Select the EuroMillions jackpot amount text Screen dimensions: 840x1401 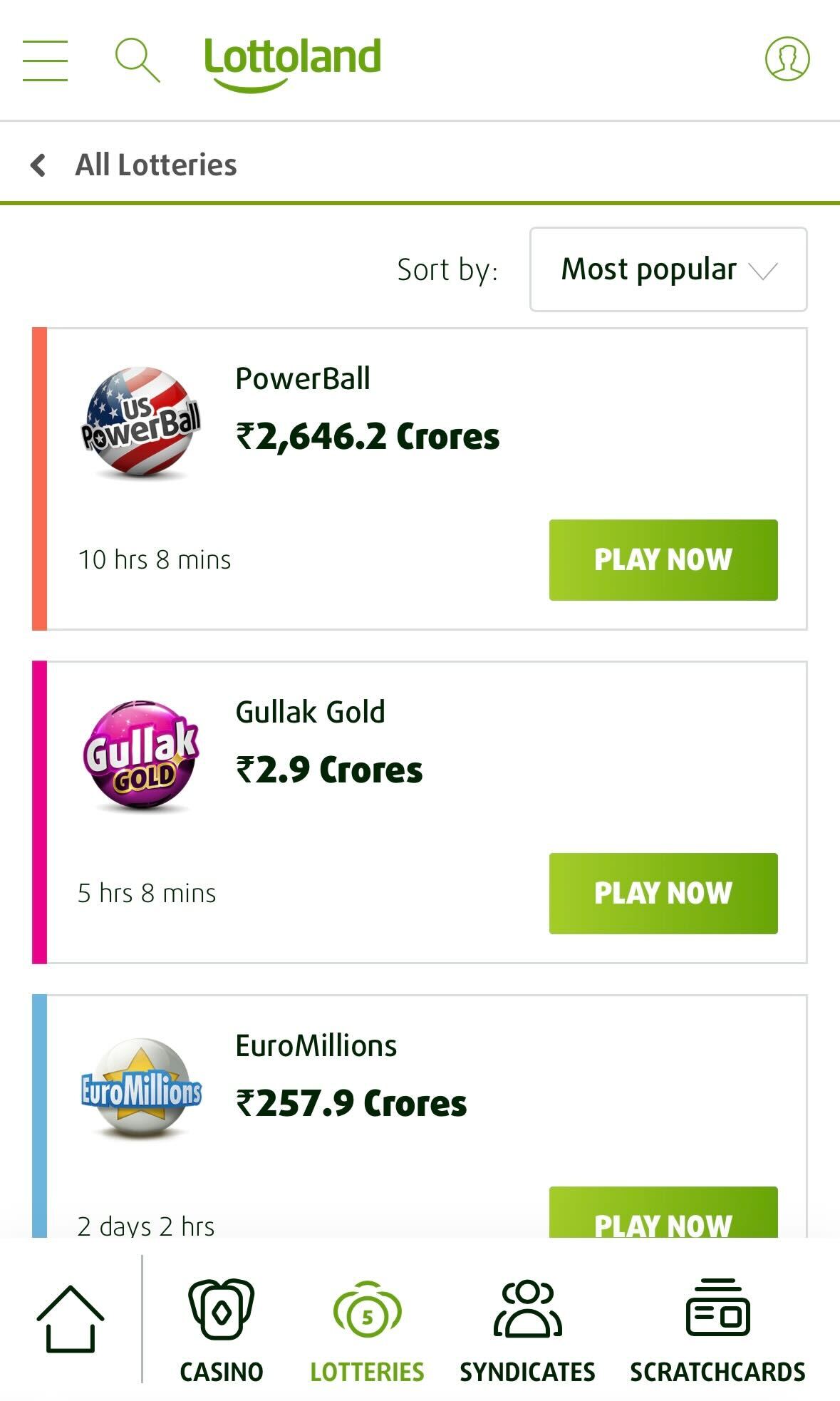(352, 1103)
